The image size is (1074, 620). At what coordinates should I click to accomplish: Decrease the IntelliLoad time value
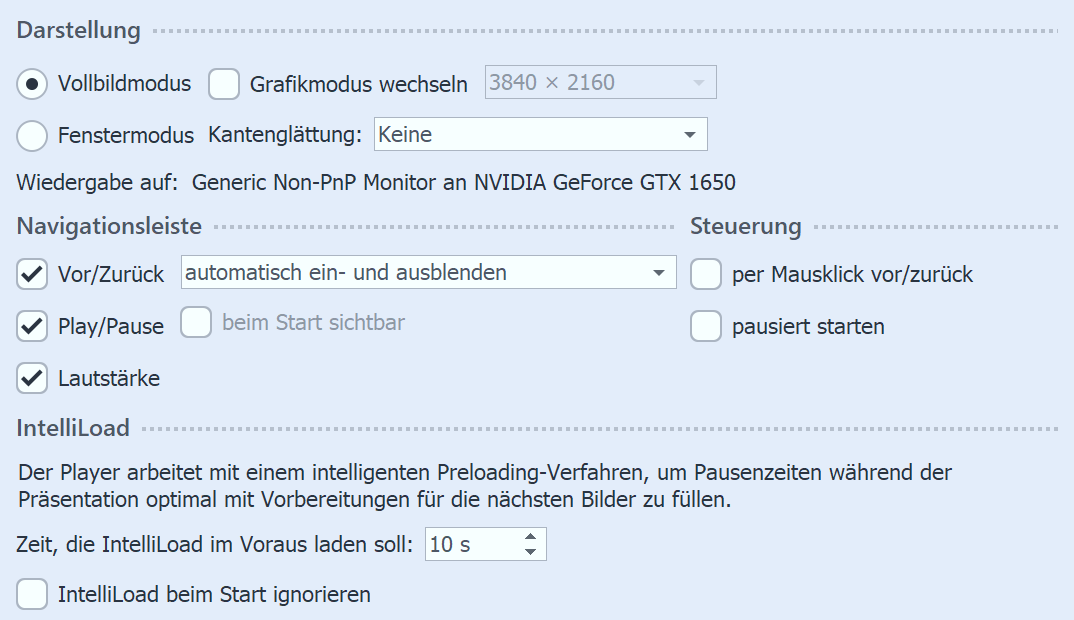pos(531,551)
